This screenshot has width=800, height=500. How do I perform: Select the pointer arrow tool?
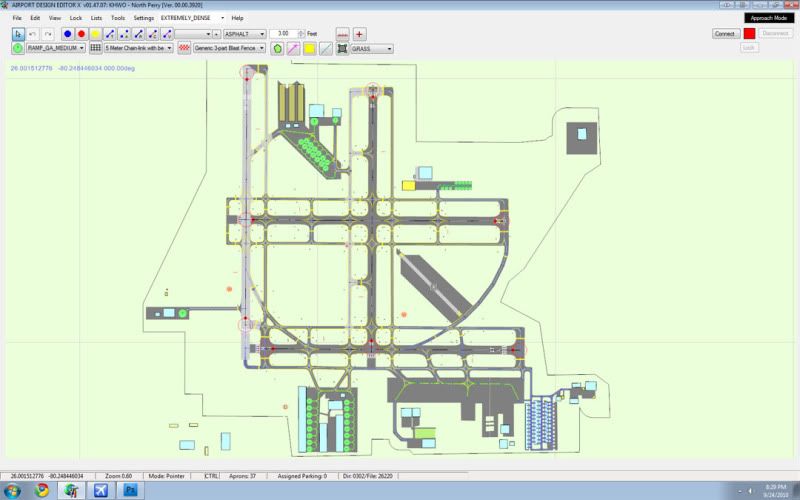18,34
